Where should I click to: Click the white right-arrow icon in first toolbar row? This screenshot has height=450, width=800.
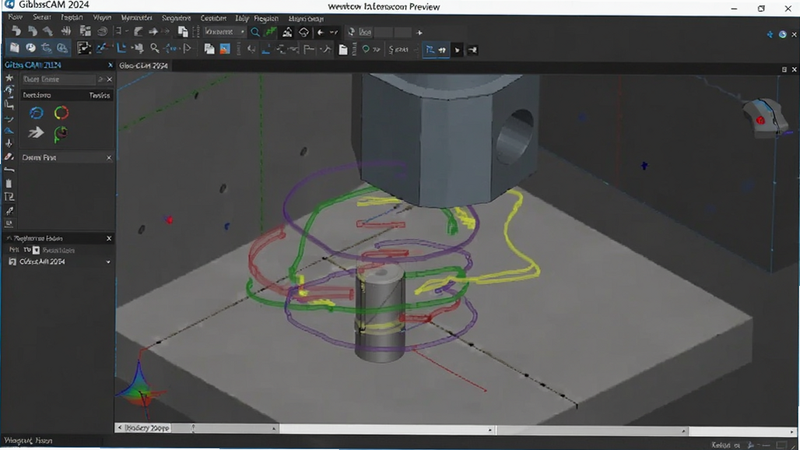click(x=153, y=32)
